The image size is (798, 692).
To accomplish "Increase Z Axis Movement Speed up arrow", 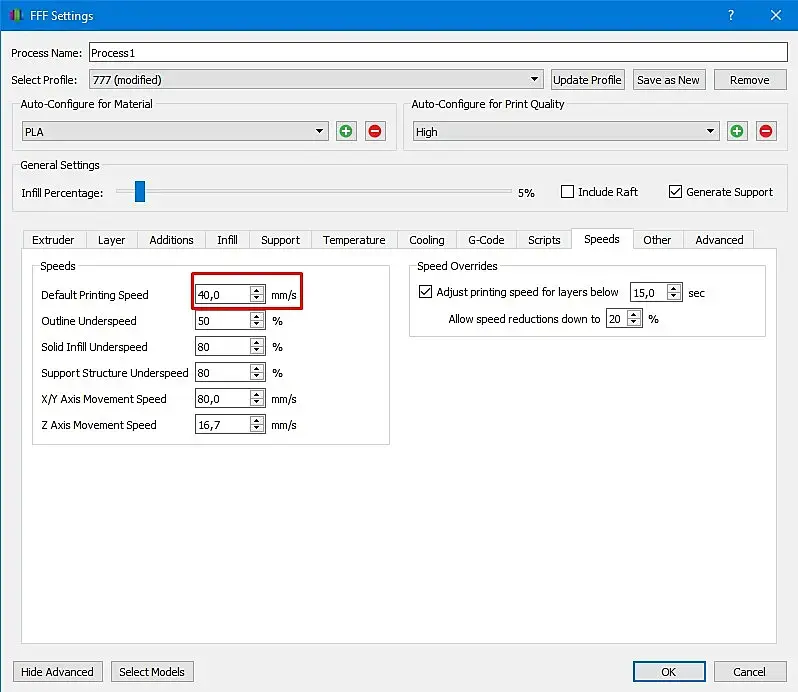I will pyautogui.click(x=257, y=420).
